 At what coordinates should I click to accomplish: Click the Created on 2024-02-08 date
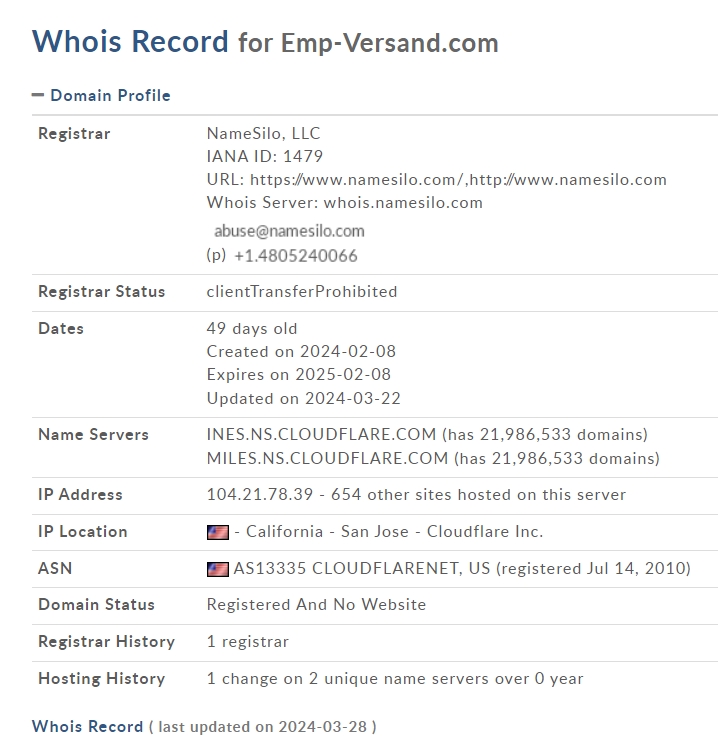tap(301, 352)
